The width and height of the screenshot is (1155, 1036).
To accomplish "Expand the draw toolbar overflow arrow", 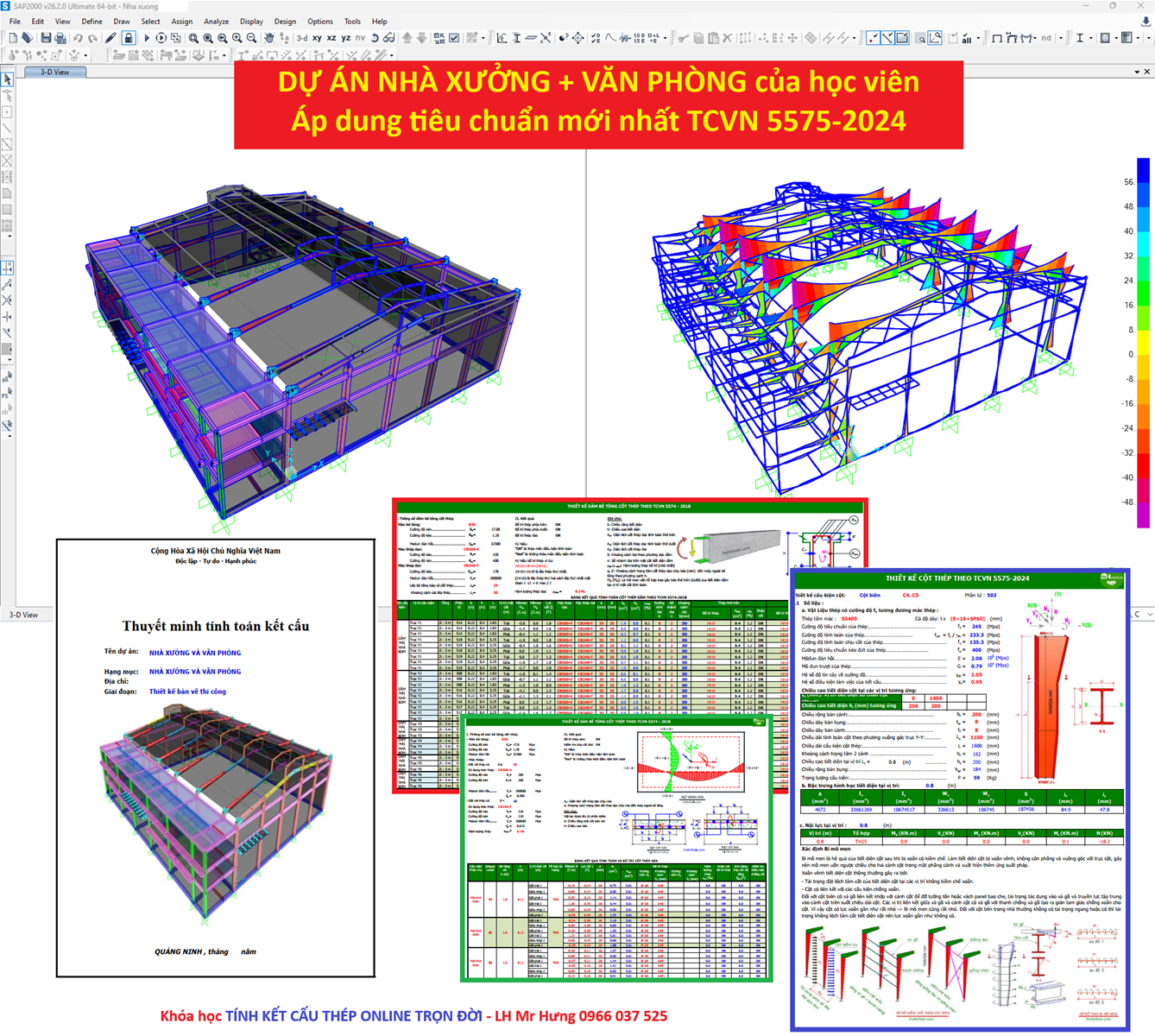I will pos(8,236).
